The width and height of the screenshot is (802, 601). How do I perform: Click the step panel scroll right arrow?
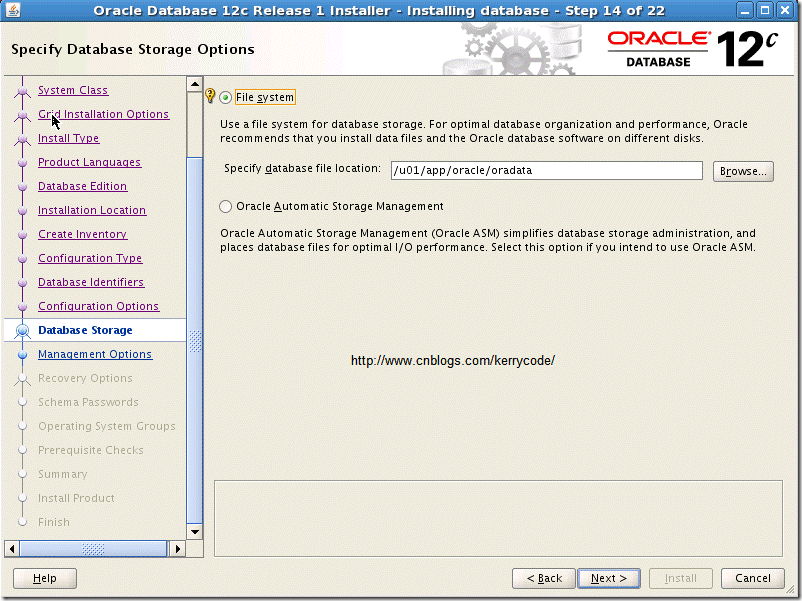click(x=177, y=549)
